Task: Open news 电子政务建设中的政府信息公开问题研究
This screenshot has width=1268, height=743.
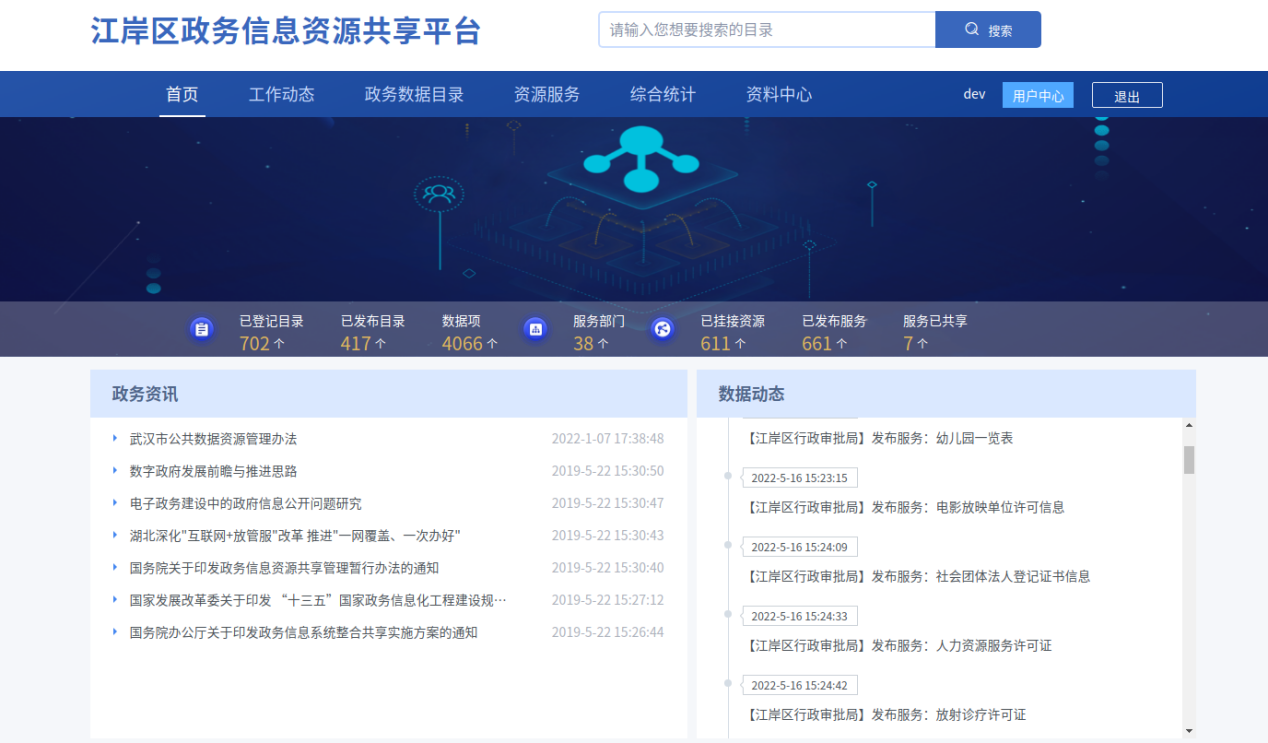Action: click(245, 504)
